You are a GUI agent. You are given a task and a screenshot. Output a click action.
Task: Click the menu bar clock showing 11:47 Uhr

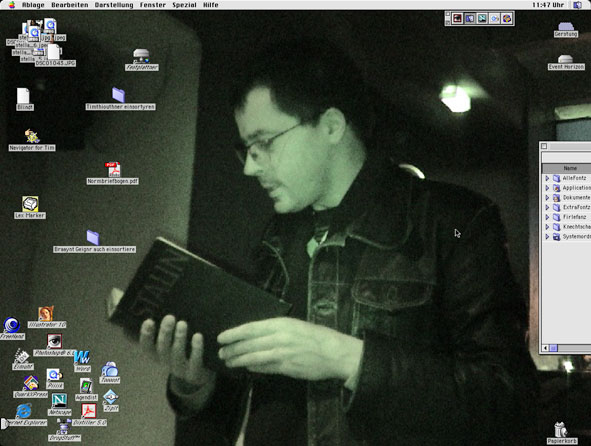point(548,5)
